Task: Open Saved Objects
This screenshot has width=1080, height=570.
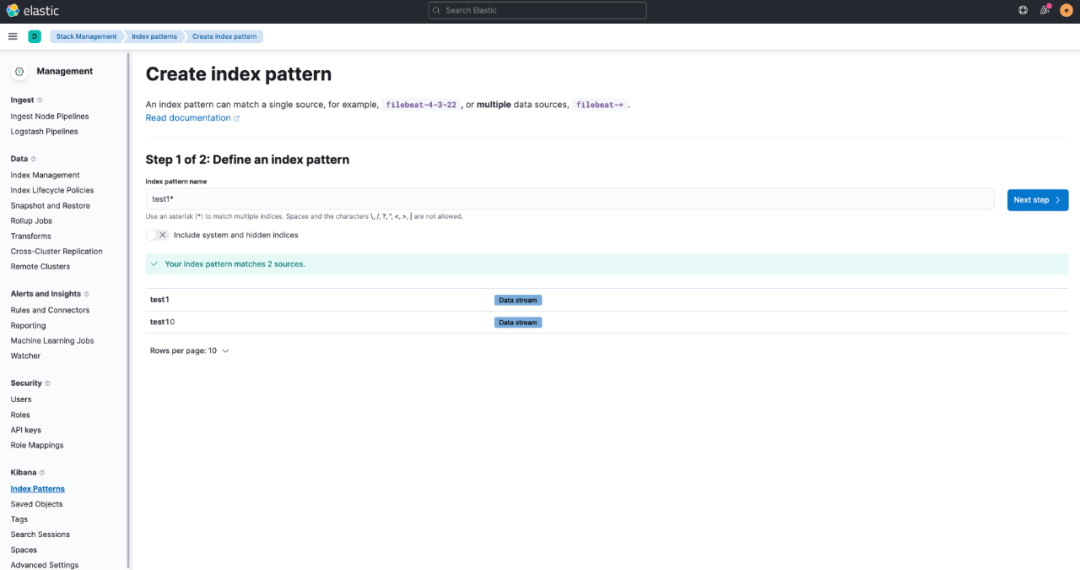Action: [x=37, y=504]
